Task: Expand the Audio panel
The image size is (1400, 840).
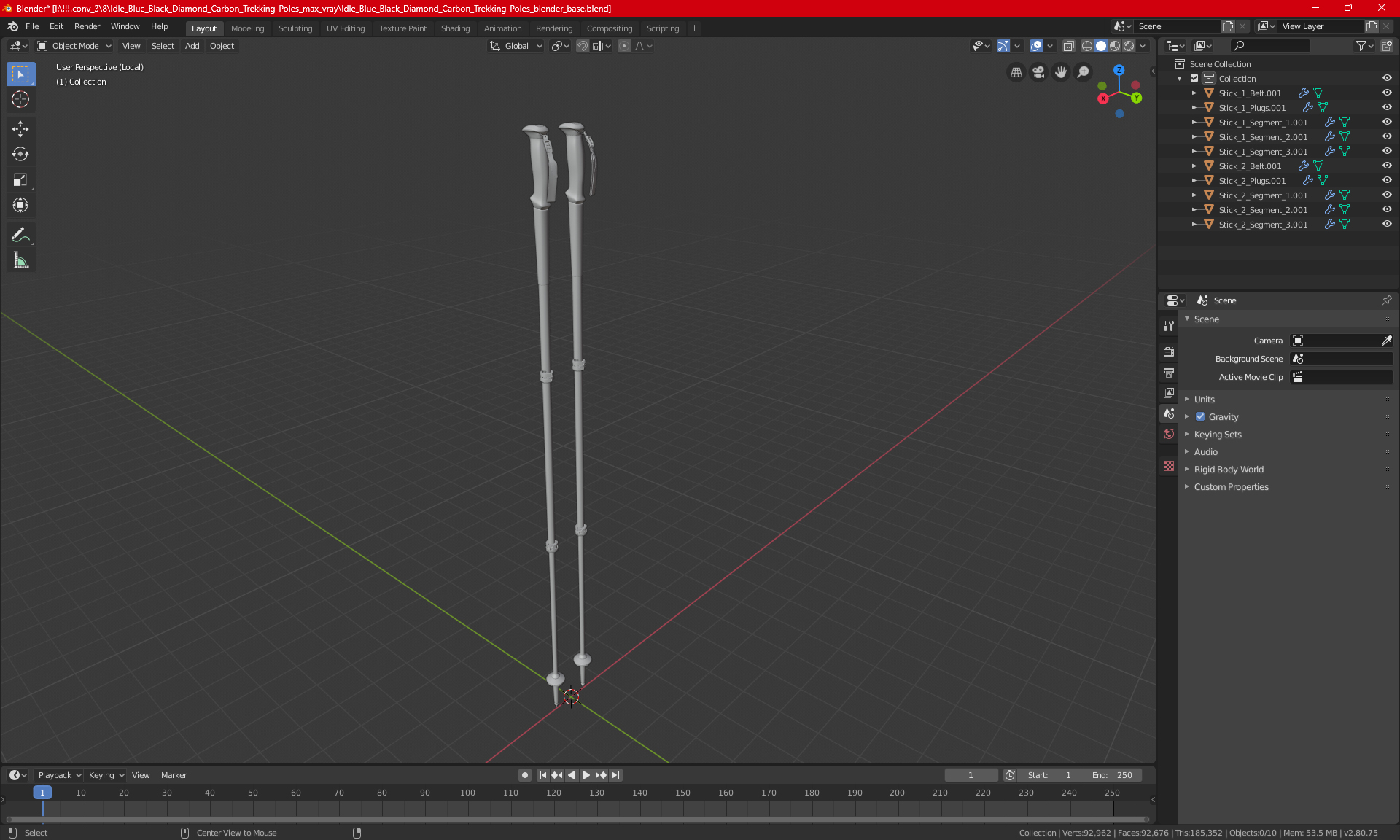Action: pyautogui.click(x=1205, y=452)
